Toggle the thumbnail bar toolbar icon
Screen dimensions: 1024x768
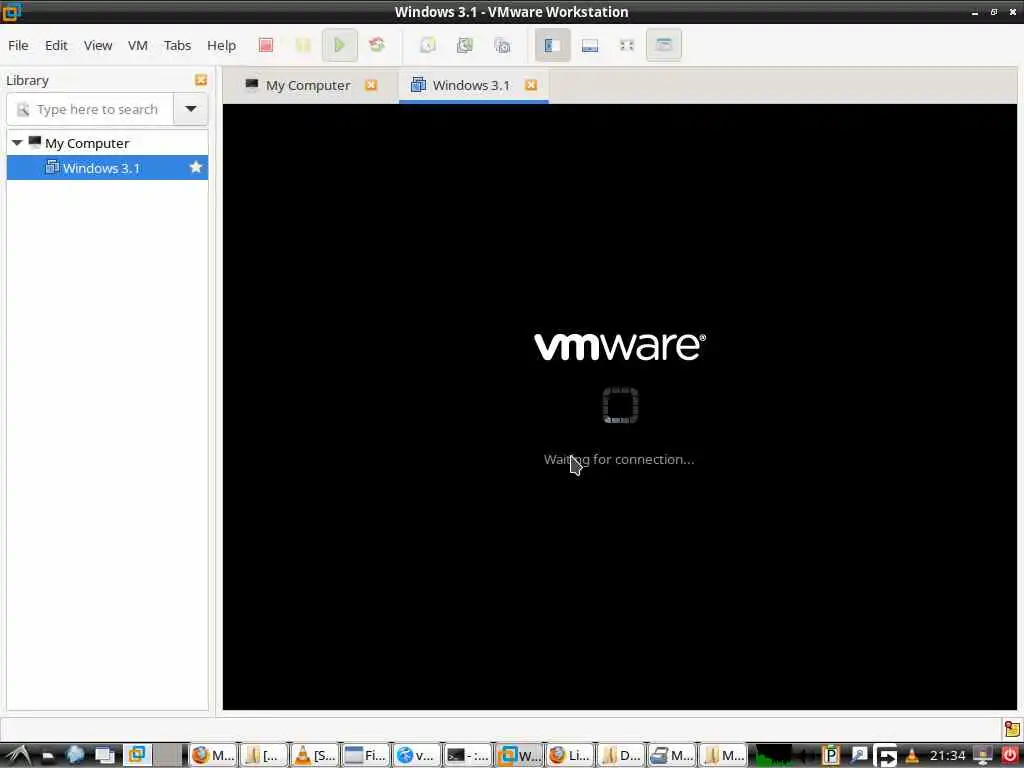point(590,45)
